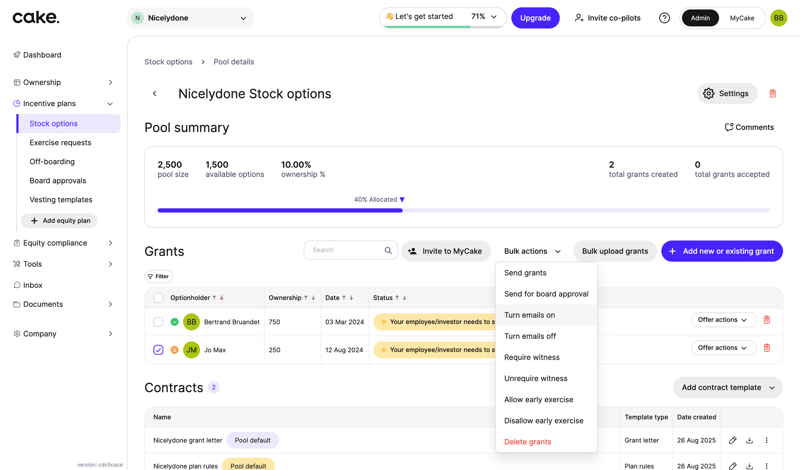Toggle the select-all grants checkbox
This screenshot has width=800, height=470.
tap(158, 298)
